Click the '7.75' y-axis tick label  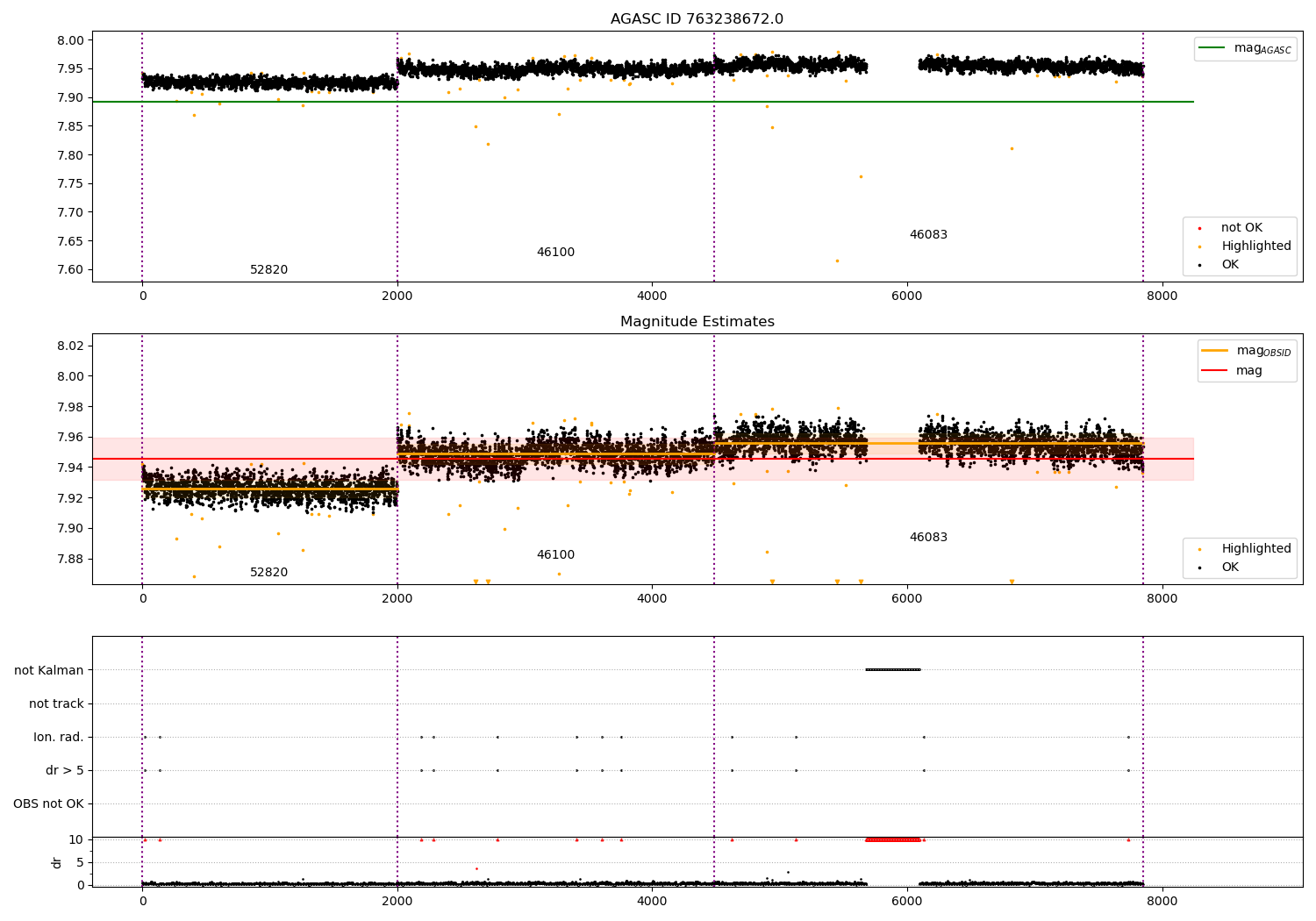point(71,184)
